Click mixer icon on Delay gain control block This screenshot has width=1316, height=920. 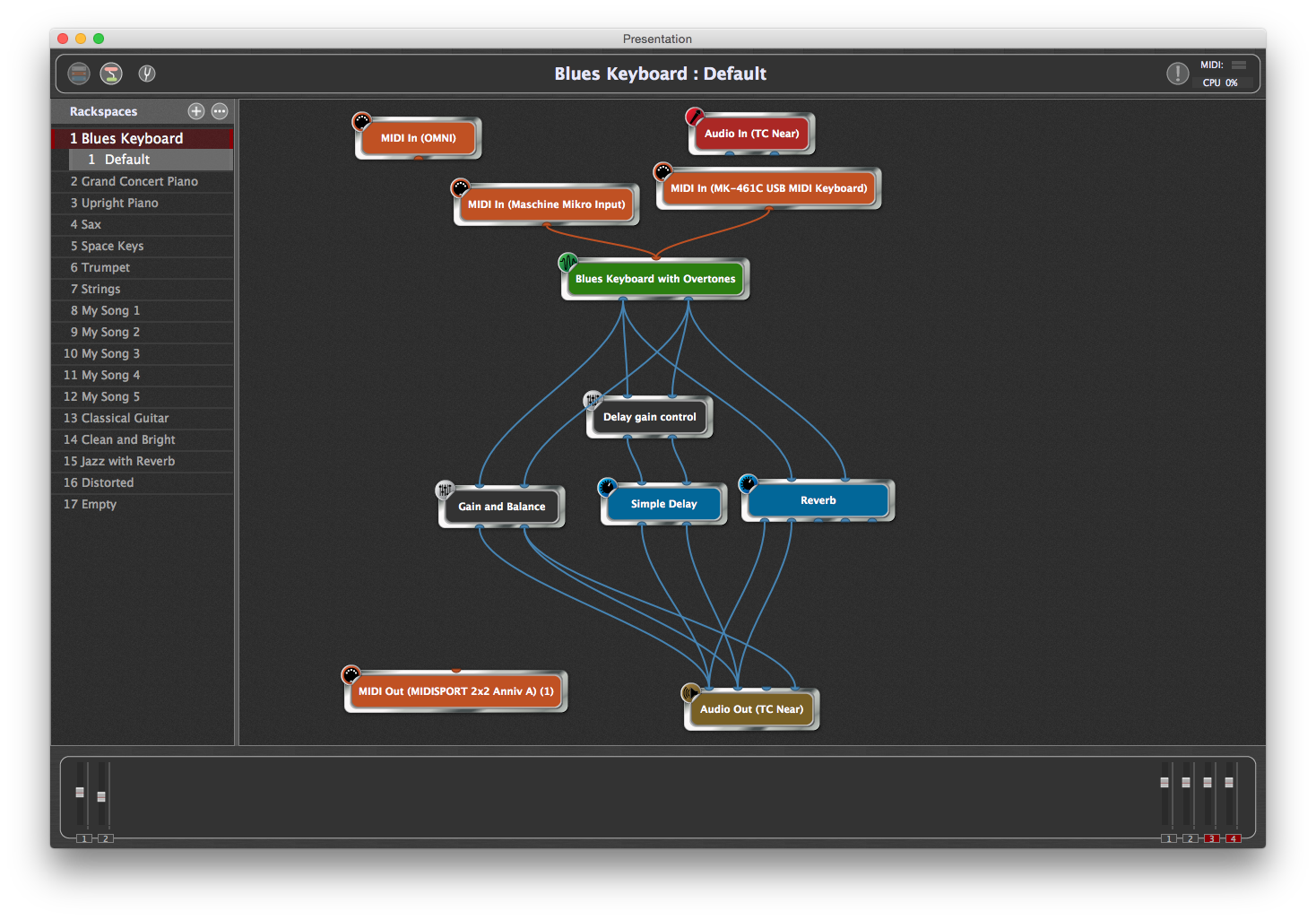(x=593, y=400)
